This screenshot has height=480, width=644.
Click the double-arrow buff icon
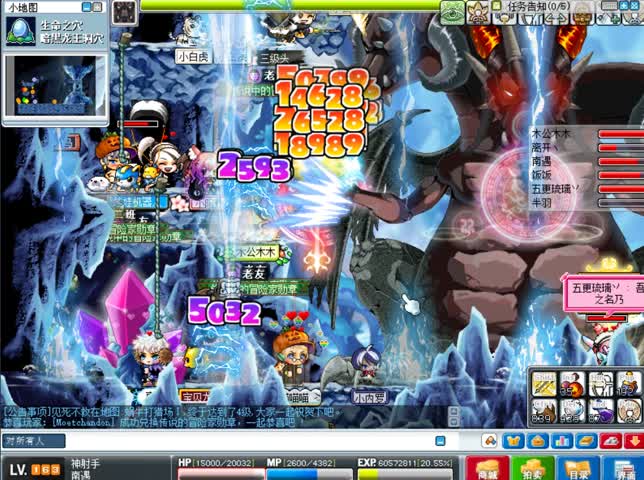click(556, 18)
